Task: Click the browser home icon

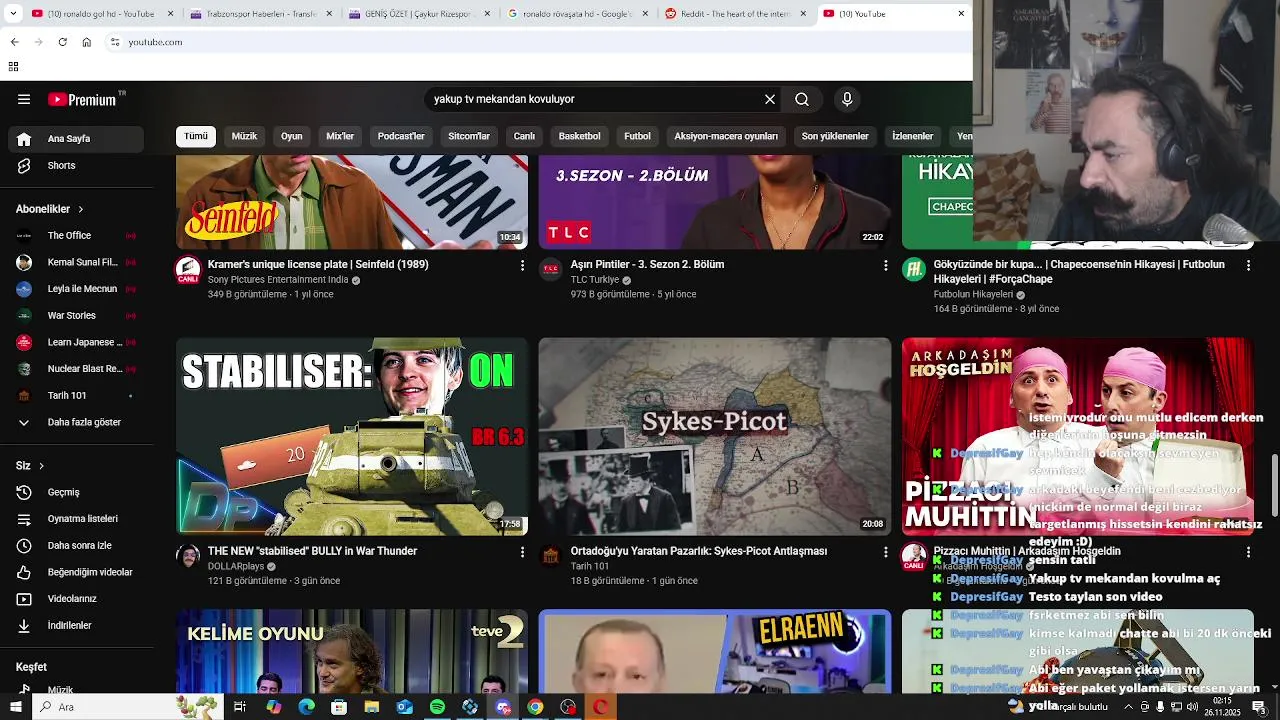Action: 86,42
